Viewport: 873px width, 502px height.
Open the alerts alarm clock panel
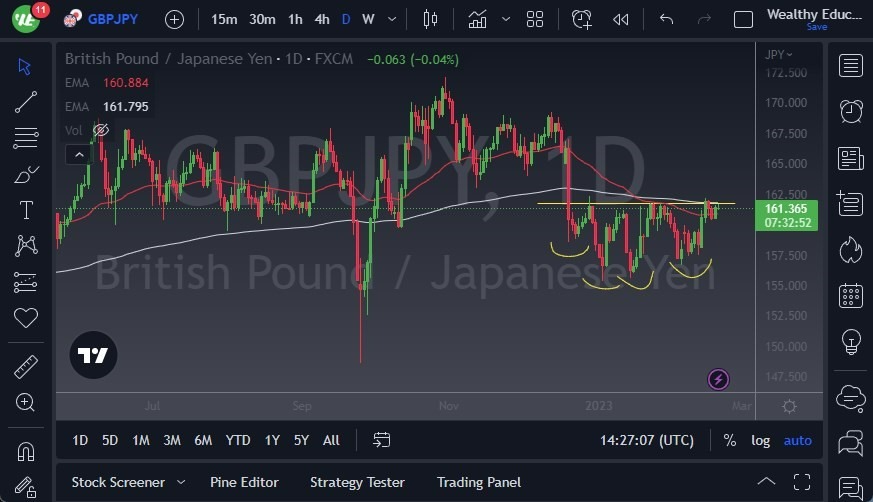click(x=851, y=111)
